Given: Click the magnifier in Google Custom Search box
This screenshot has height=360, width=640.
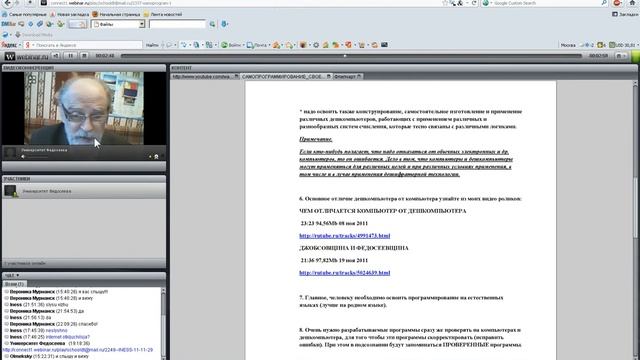Looking at the screenshot, I should 604,3.
